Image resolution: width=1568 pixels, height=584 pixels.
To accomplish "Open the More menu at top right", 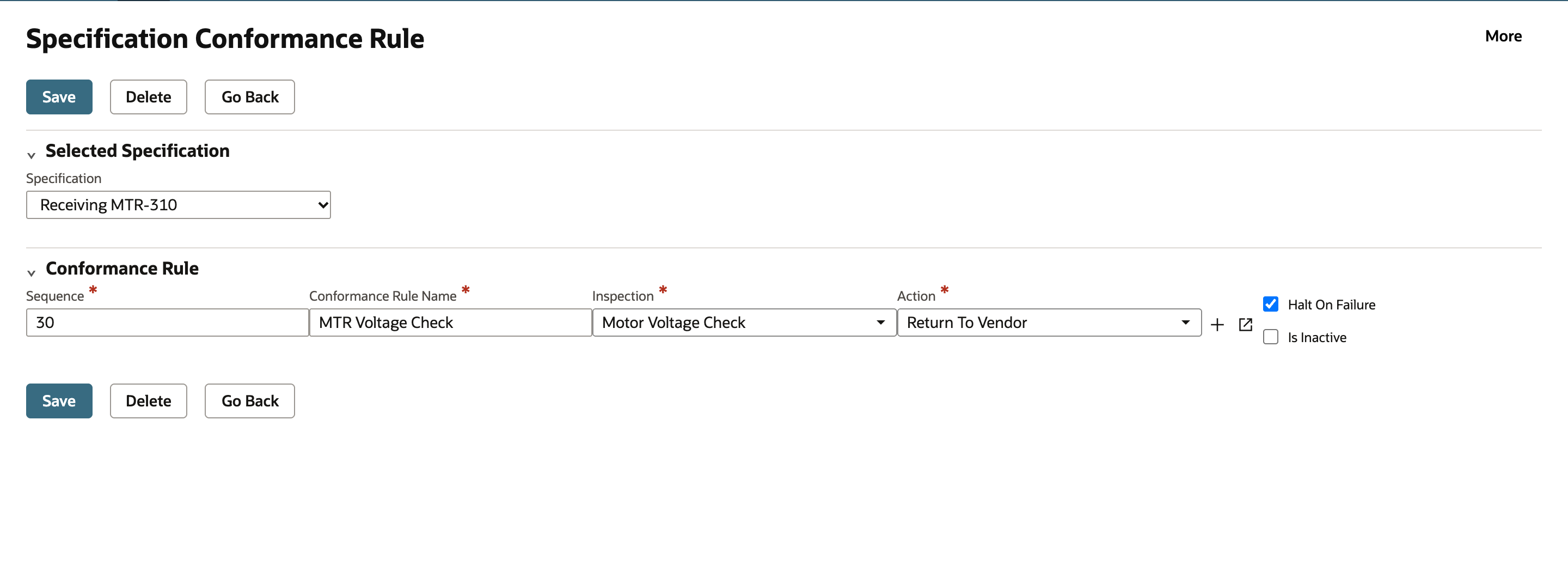I will coord(1503,36).
